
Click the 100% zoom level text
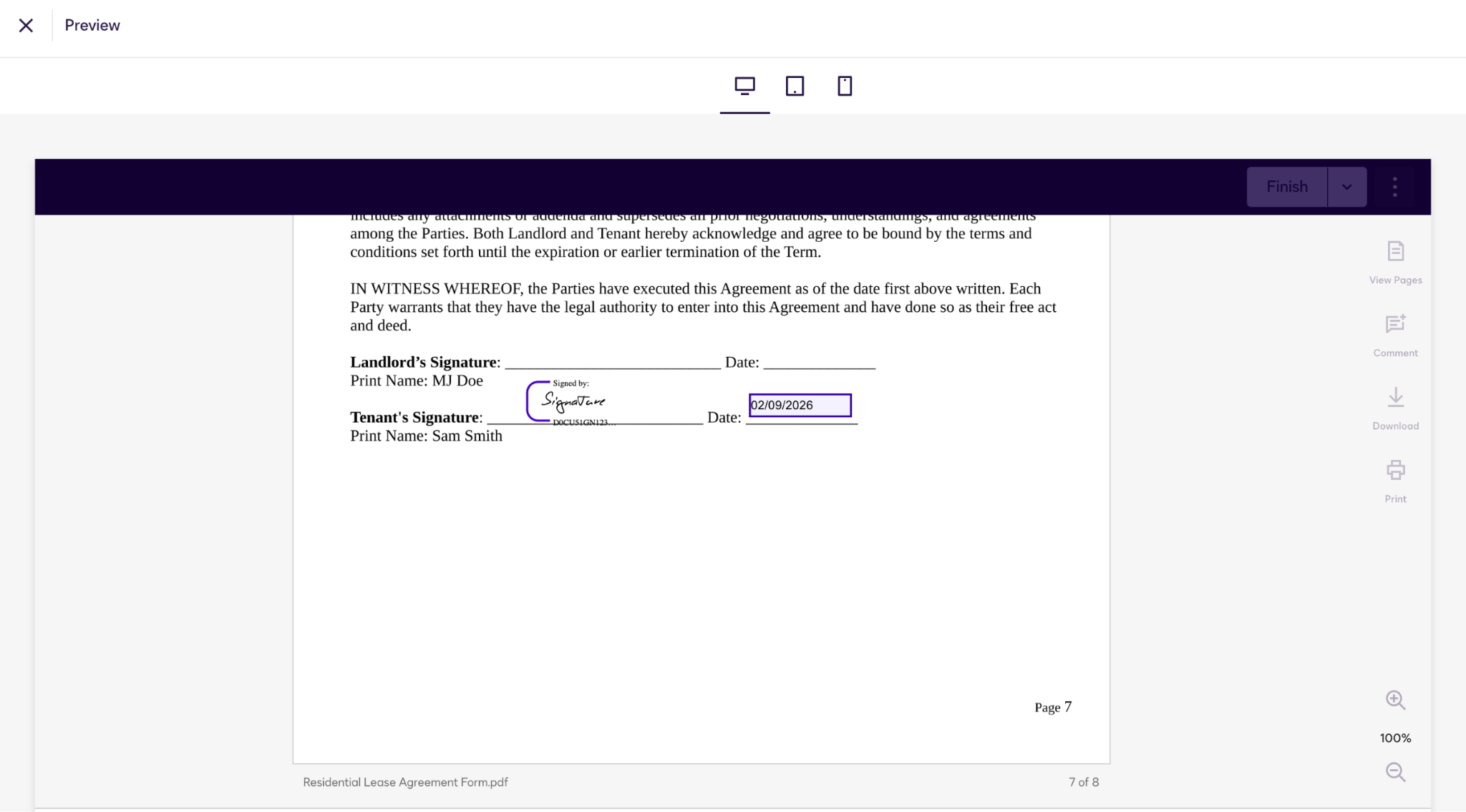coord(1395,738)
